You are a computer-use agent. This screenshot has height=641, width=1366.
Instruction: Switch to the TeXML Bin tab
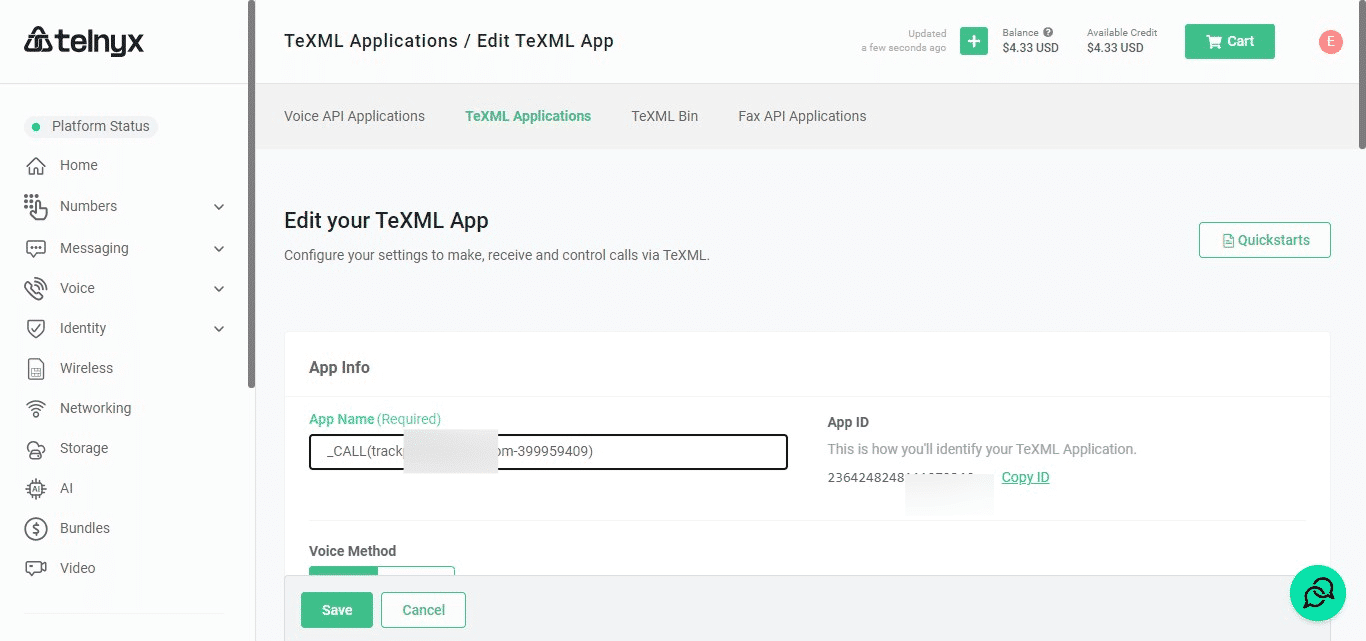[664, 116]
